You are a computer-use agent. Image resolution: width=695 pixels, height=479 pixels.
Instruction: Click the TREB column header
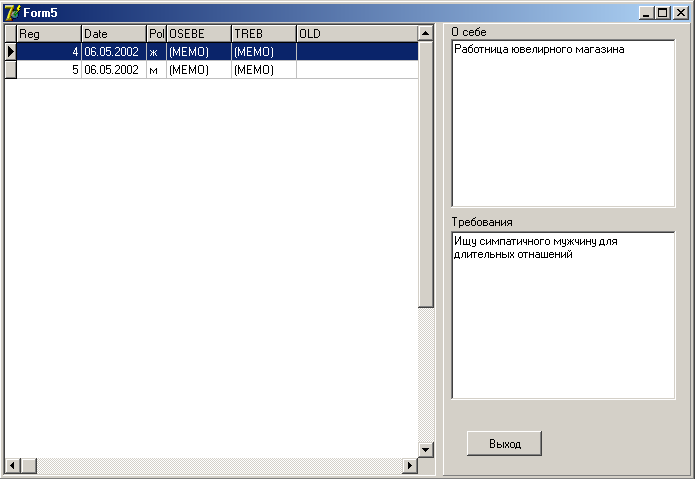[x=264, y=34]
